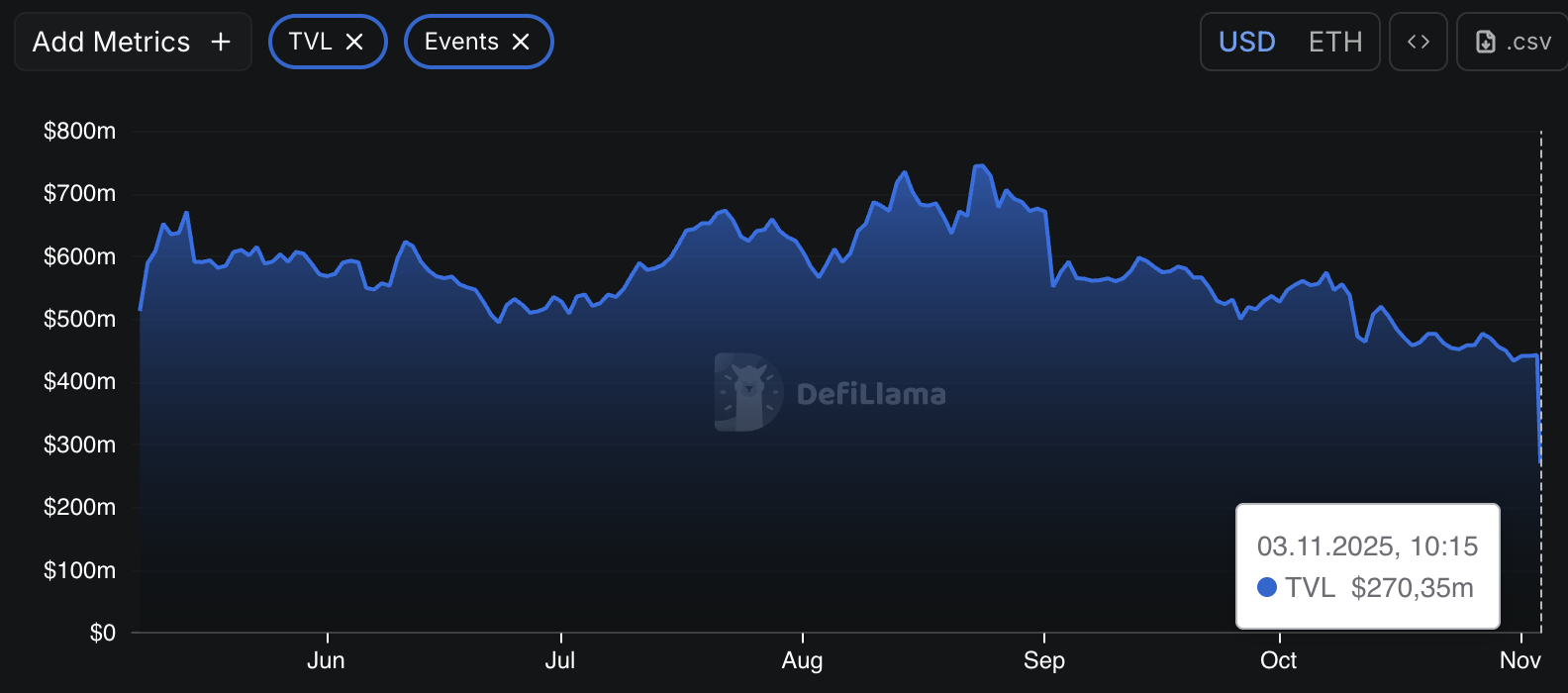Select the Aug marker on the timeline
Image resolution: width=1568 pixels, height=693 pixels.
point(802,660)
